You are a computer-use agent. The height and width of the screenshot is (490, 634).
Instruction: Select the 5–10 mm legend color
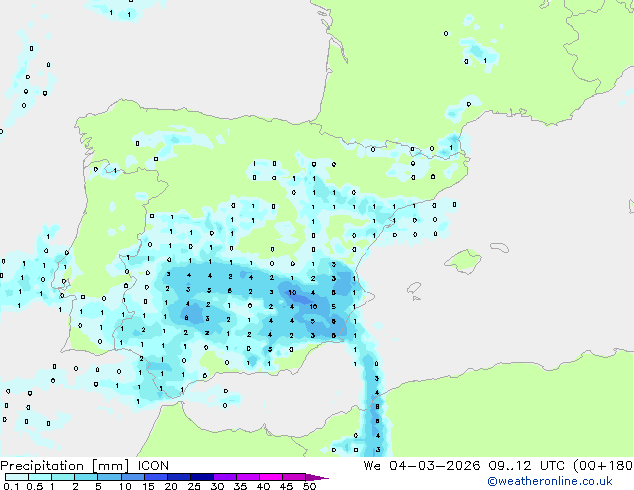click(109, 477)
